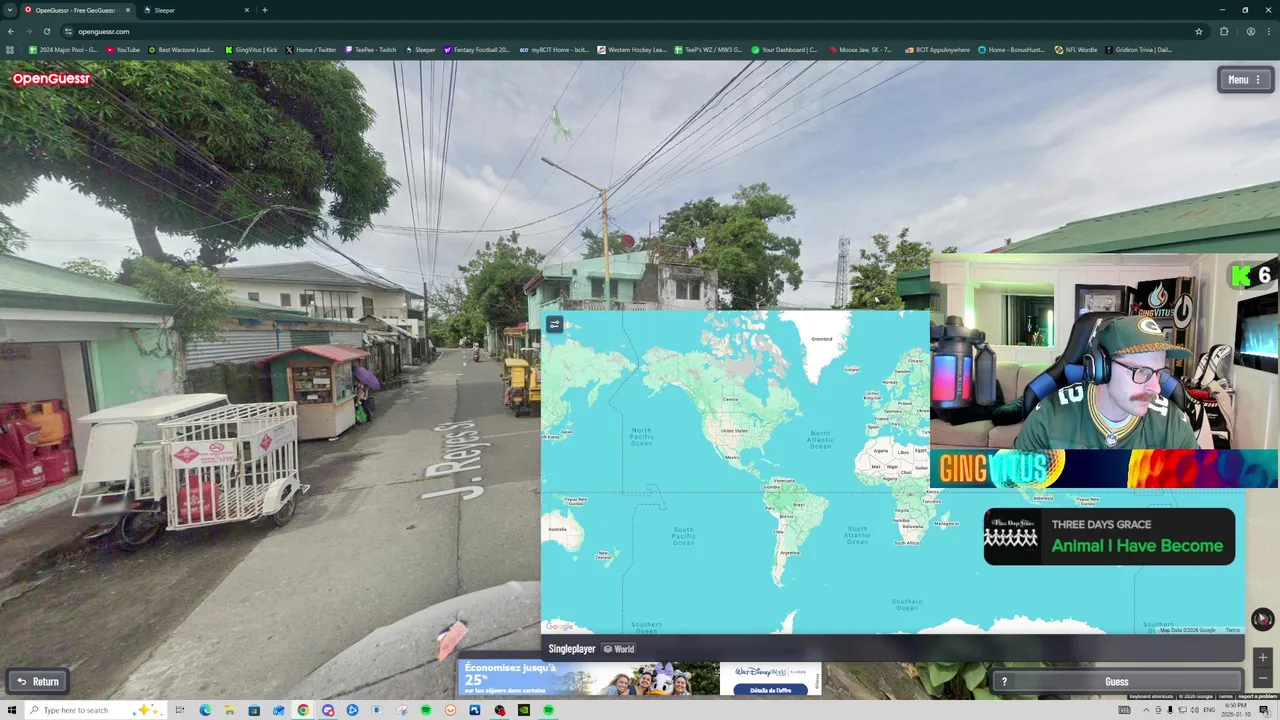Viewport: 1280px width, 720px height.
Task: Open the Western Hockey League bookmark
Action: (x=632, y=49)
